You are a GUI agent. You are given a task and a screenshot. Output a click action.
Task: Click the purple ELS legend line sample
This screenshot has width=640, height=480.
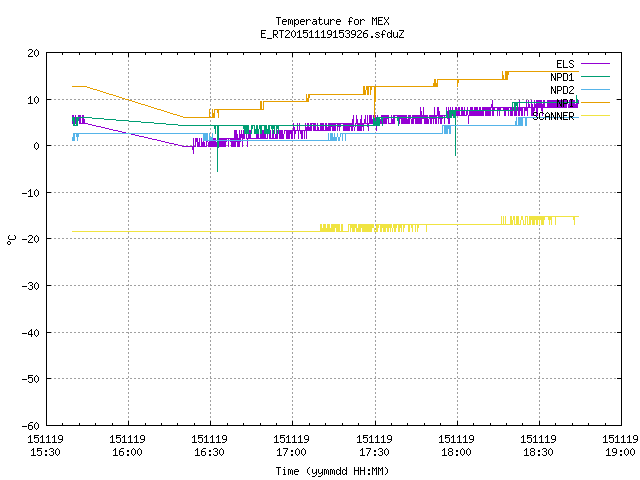[x=595, y=64]
